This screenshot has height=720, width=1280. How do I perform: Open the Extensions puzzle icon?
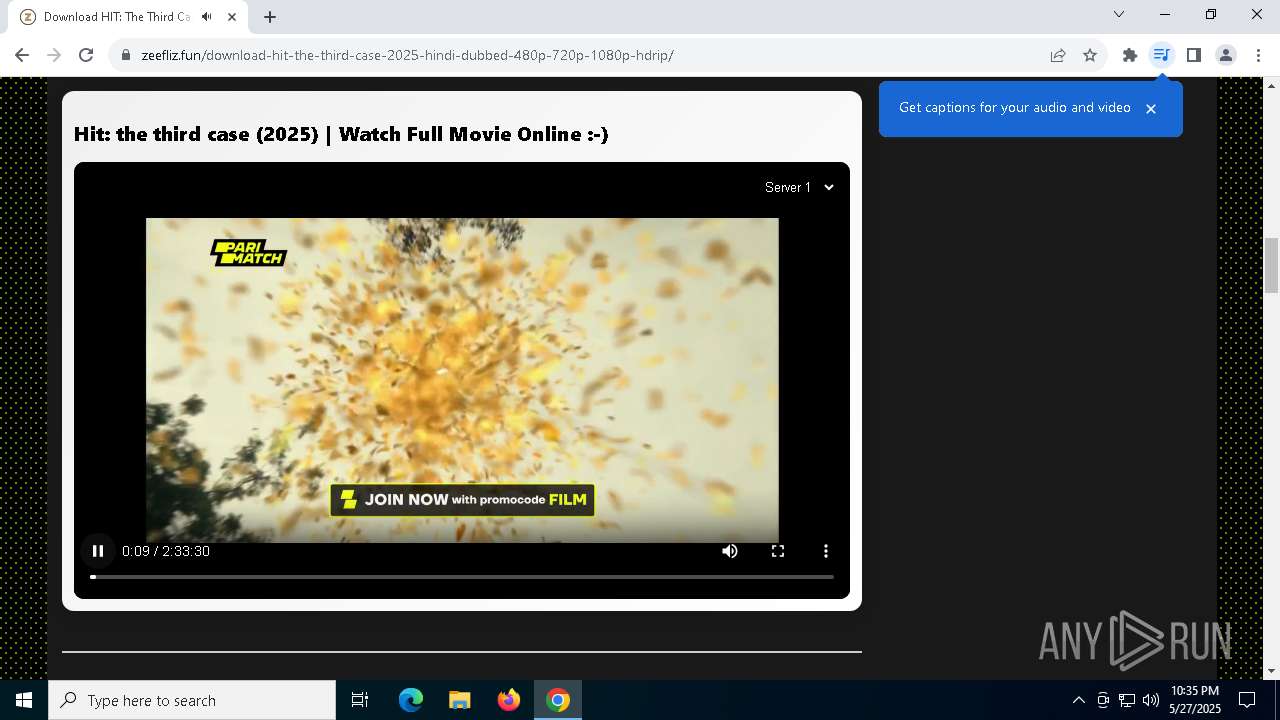[x=1130, y=55]
